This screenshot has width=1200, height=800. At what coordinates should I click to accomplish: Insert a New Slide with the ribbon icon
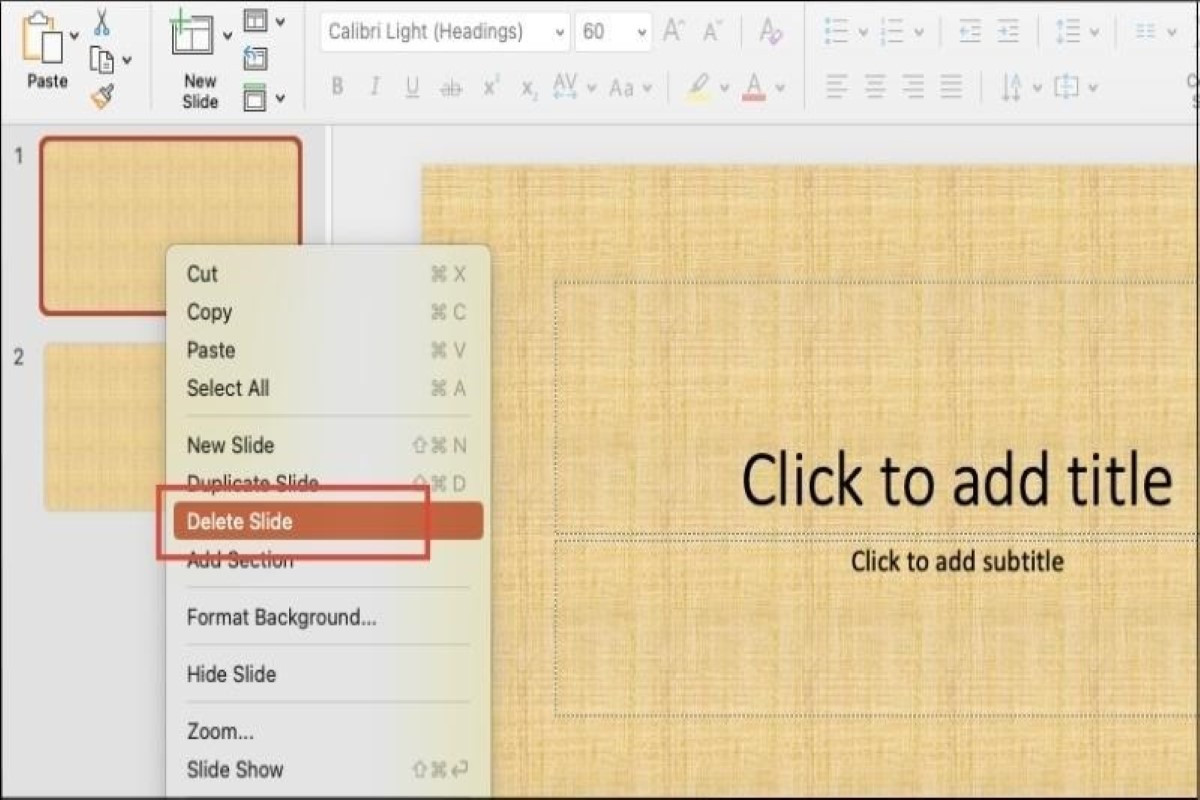192,36
